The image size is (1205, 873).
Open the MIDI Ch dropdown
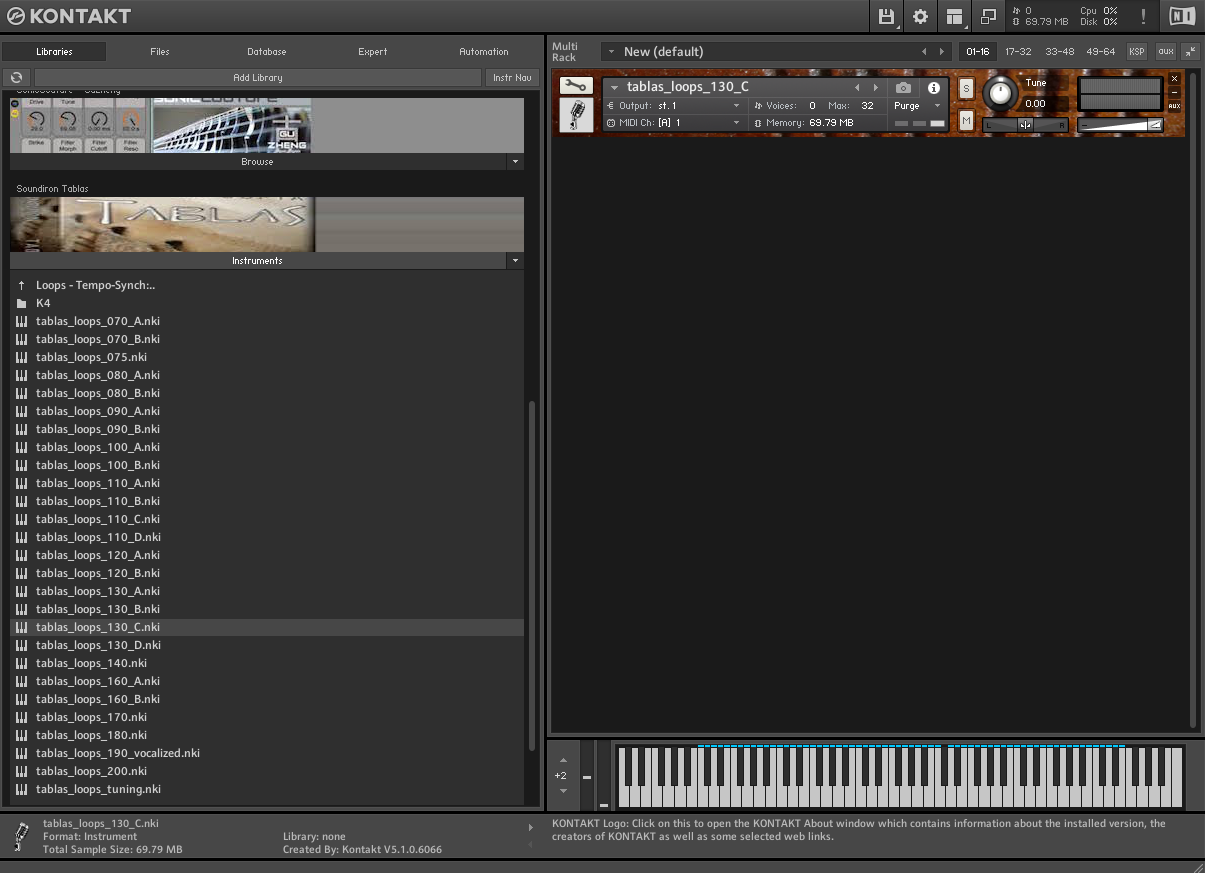click(x=675, y=123)
